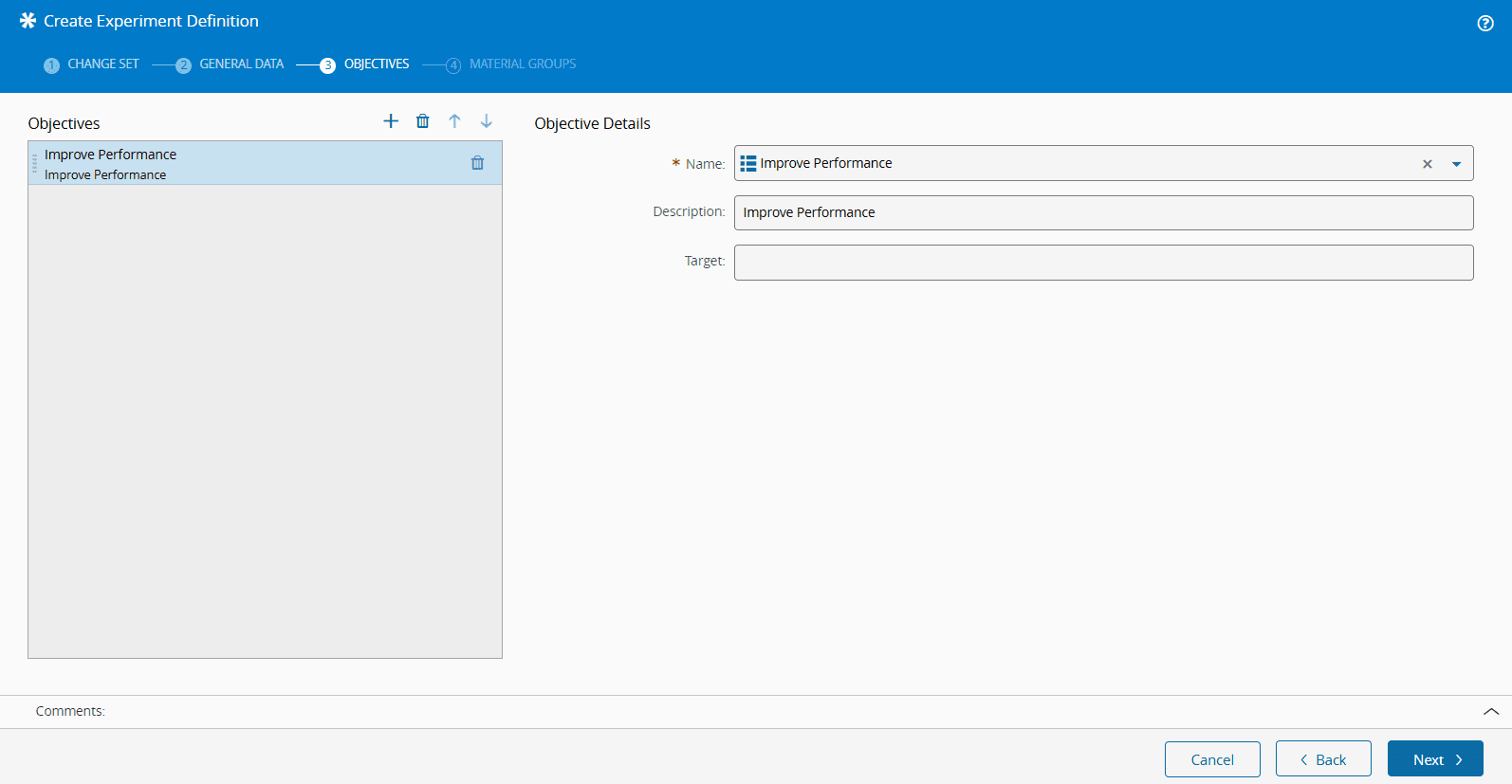The image size is (1512, 784).
Task: Clear the Name field with the X icon
Action: click(x=1427, y=164)
